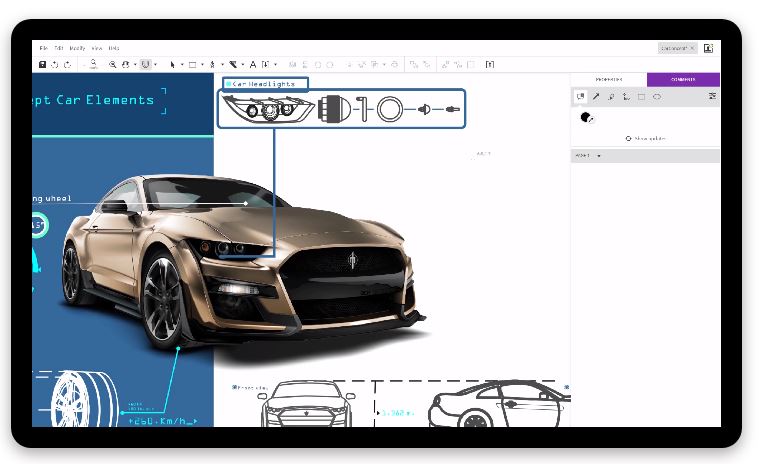759x464 pixels.
Task: Toggle the magnet snapping tool
Action: pyautogui.click(x=145, y=64)
